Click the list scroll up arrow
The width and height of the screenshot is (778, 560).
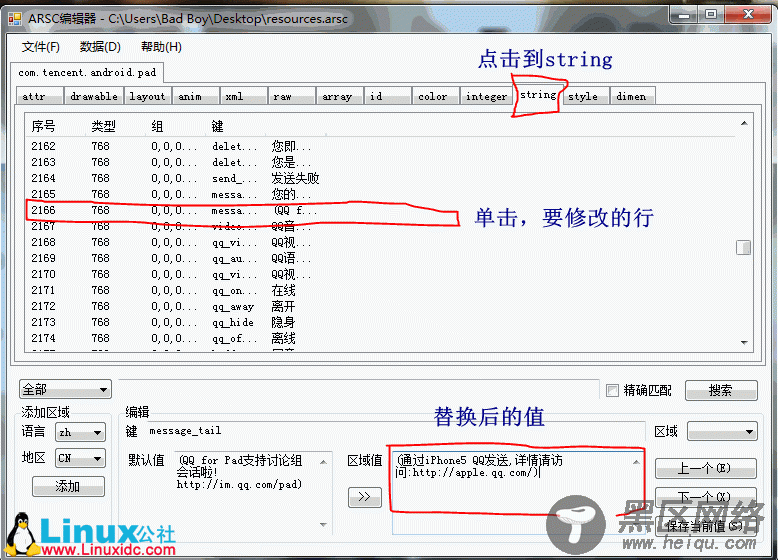[744, 123]
